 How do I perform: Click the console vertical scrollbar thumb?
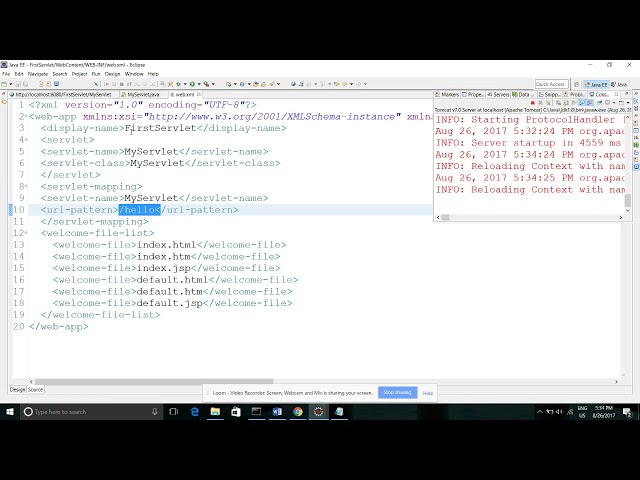628,200
